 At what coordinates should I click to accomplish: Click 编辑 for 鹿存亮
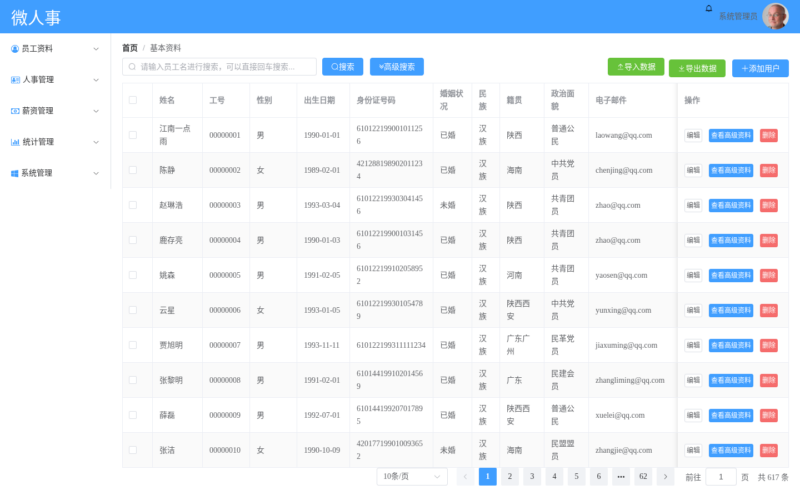[x=693, y=240]
